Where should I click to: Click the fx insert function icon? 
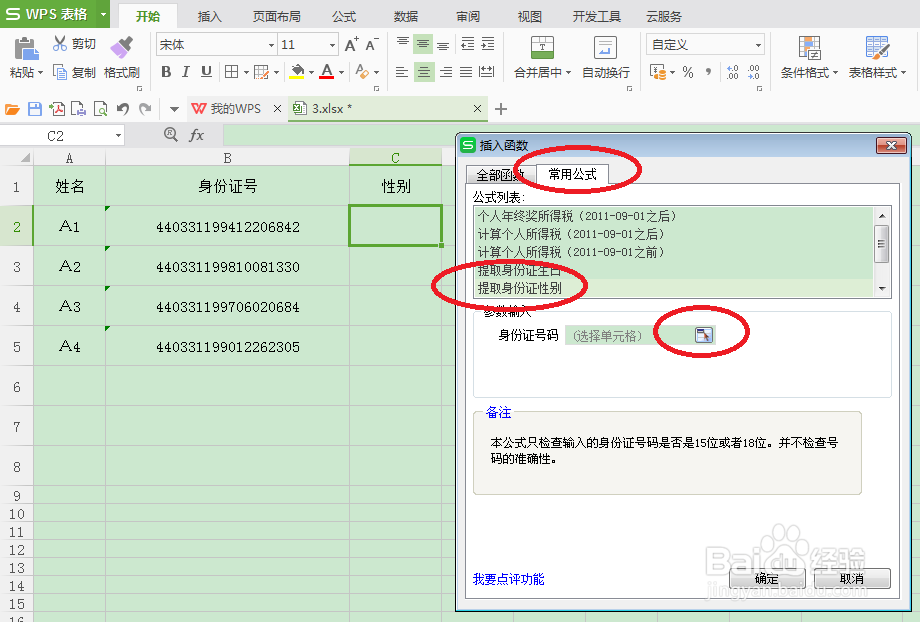coord(196,136)
